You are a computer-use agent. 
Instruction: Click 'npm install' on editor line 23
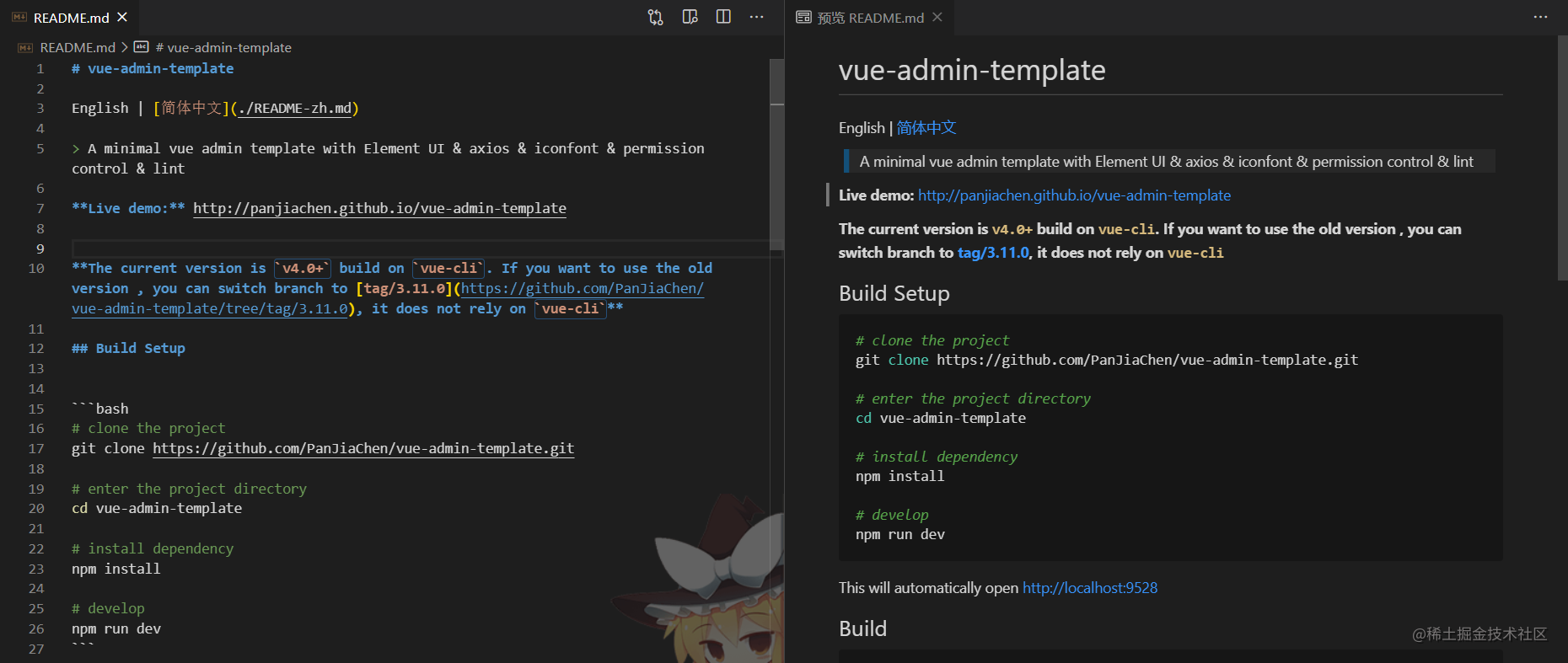click(116, 569)
